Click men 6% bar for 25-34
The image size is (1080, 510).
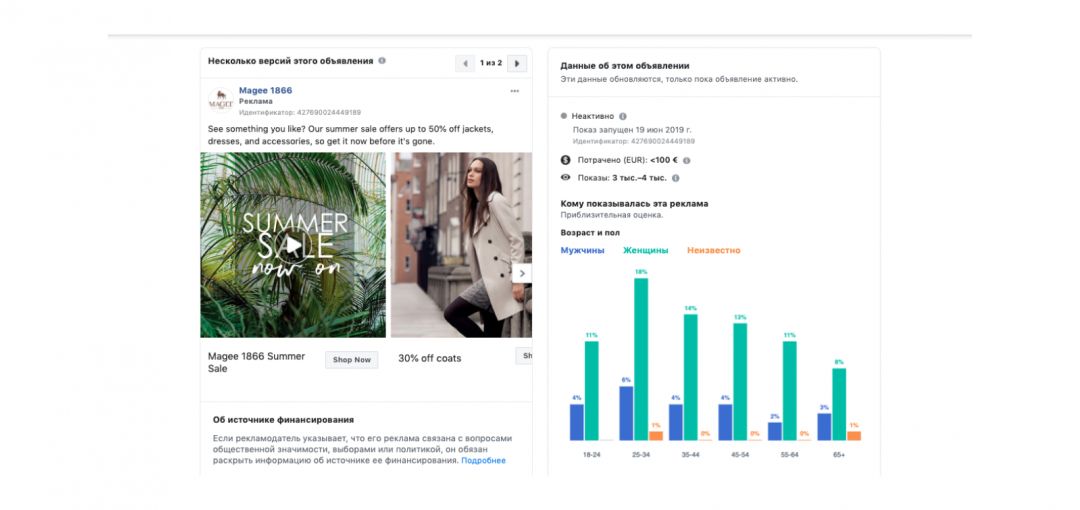(x=626, y=414)
